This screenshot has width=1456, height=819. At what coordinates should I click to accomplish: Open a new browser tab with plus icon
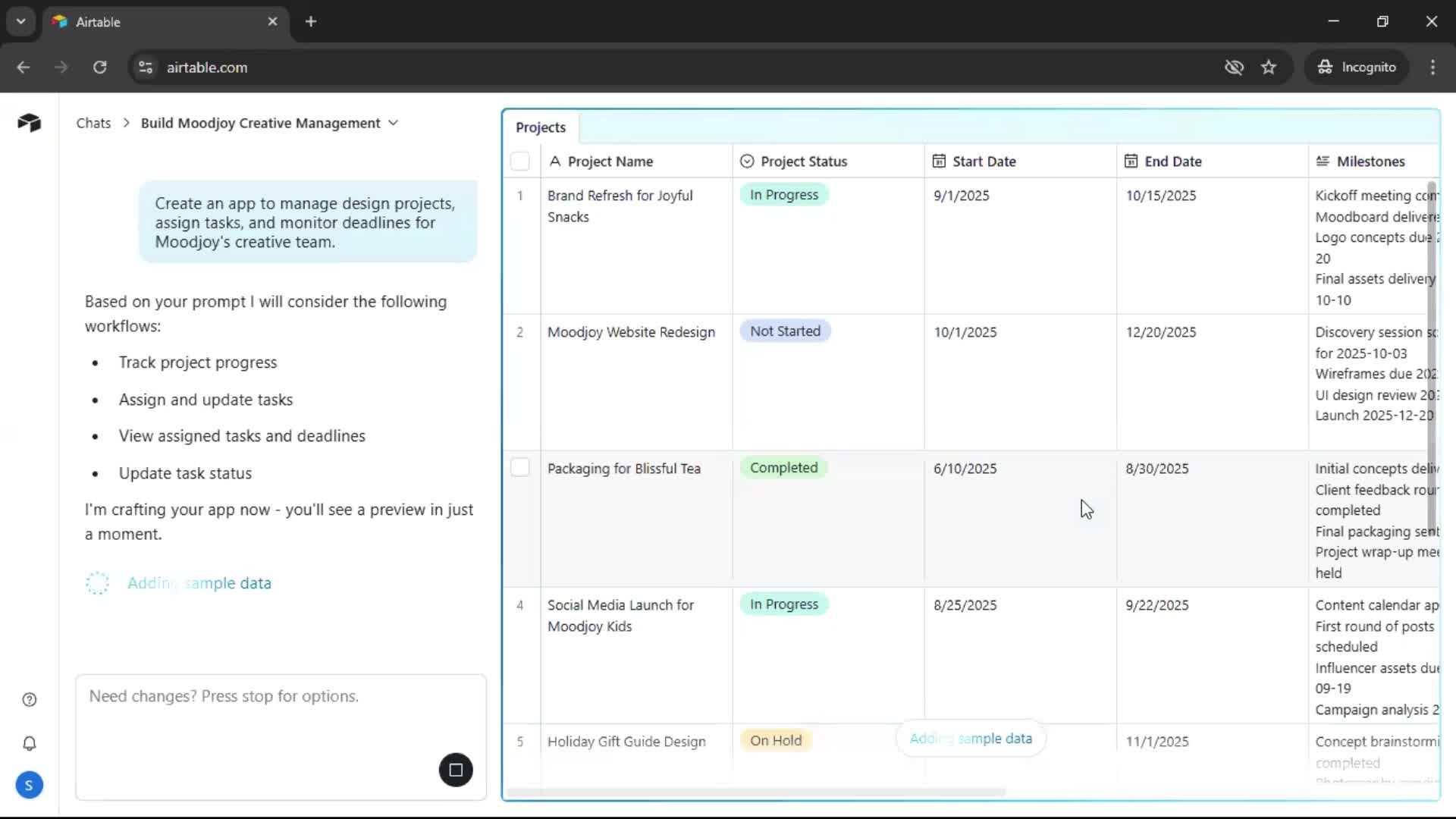click(311, 21)
